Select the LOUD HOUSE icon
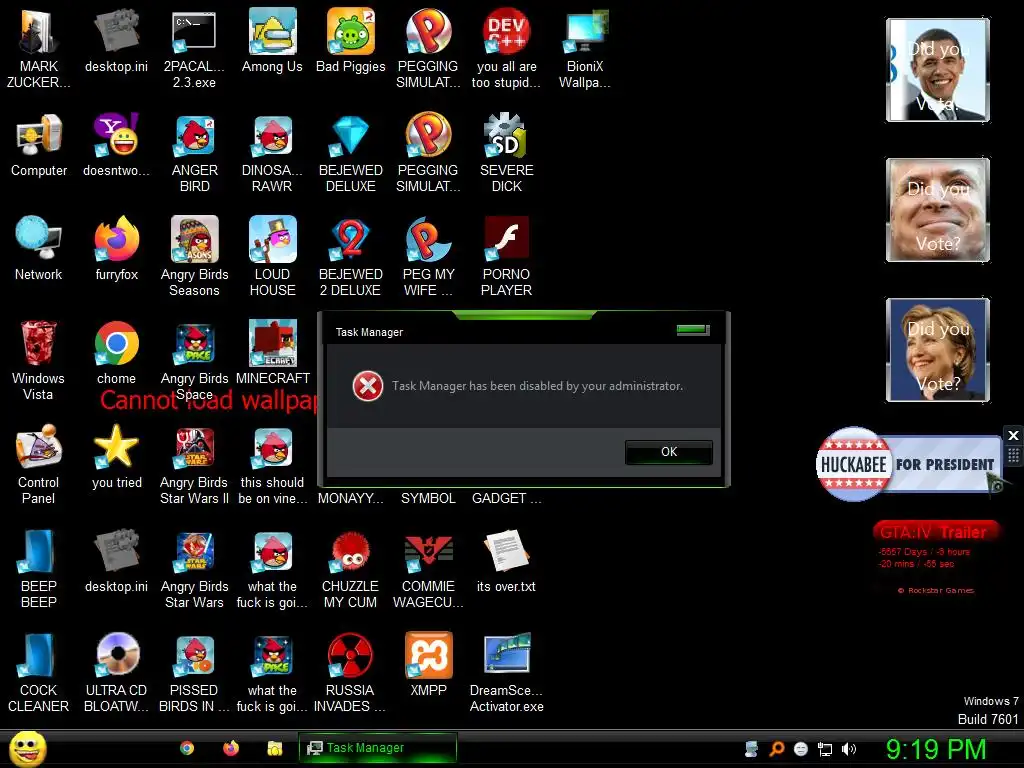Image resolution: width=1024 pixels, height=768 pixels. point(272,257)
